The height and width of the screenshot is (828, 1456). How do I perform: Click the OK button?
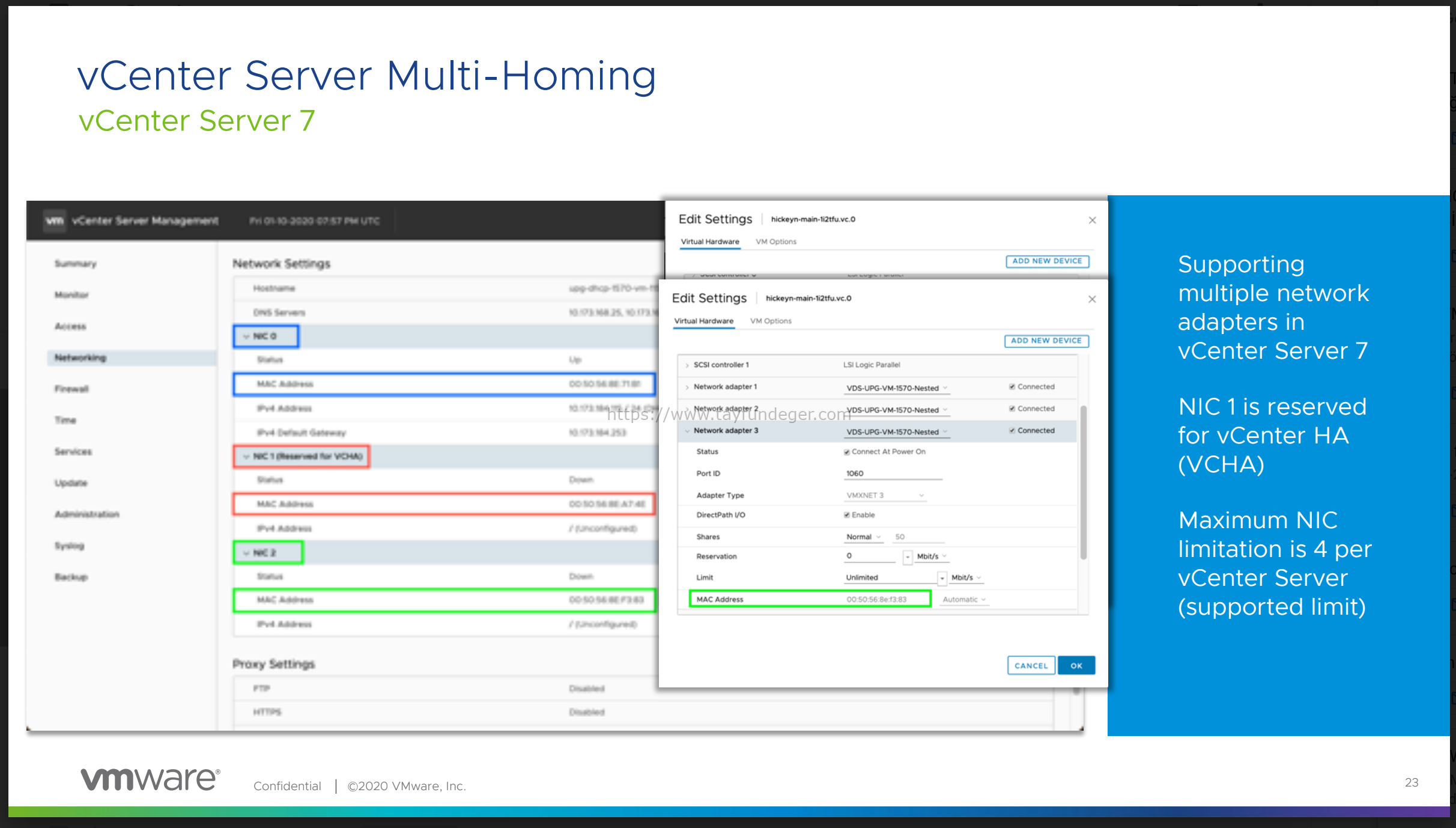coord(1076,666)
